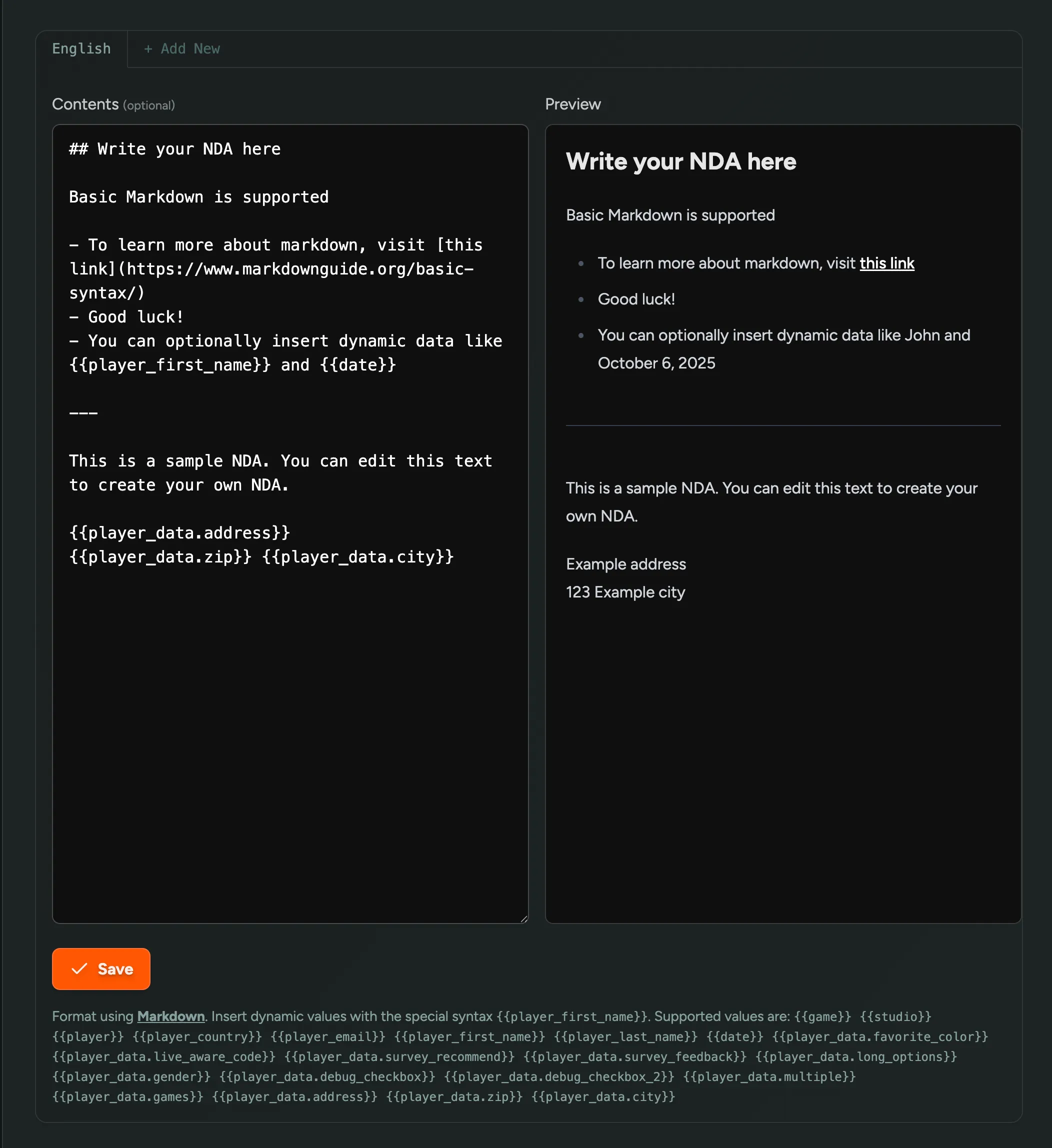This screenshot has width=1052, height=1148.
Task: Open the Markdown guide link in footer
Action: pos(170,1016)
